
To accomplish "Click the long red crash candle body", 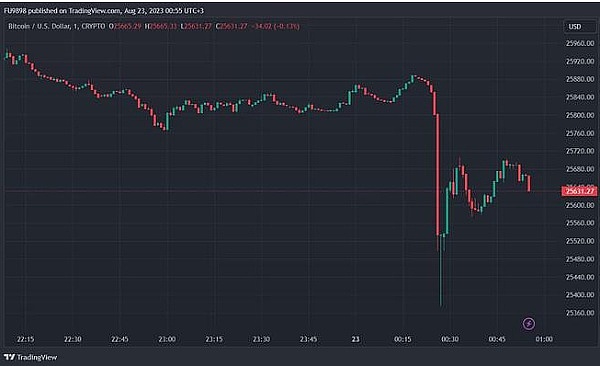I will (x=438, y=175).
